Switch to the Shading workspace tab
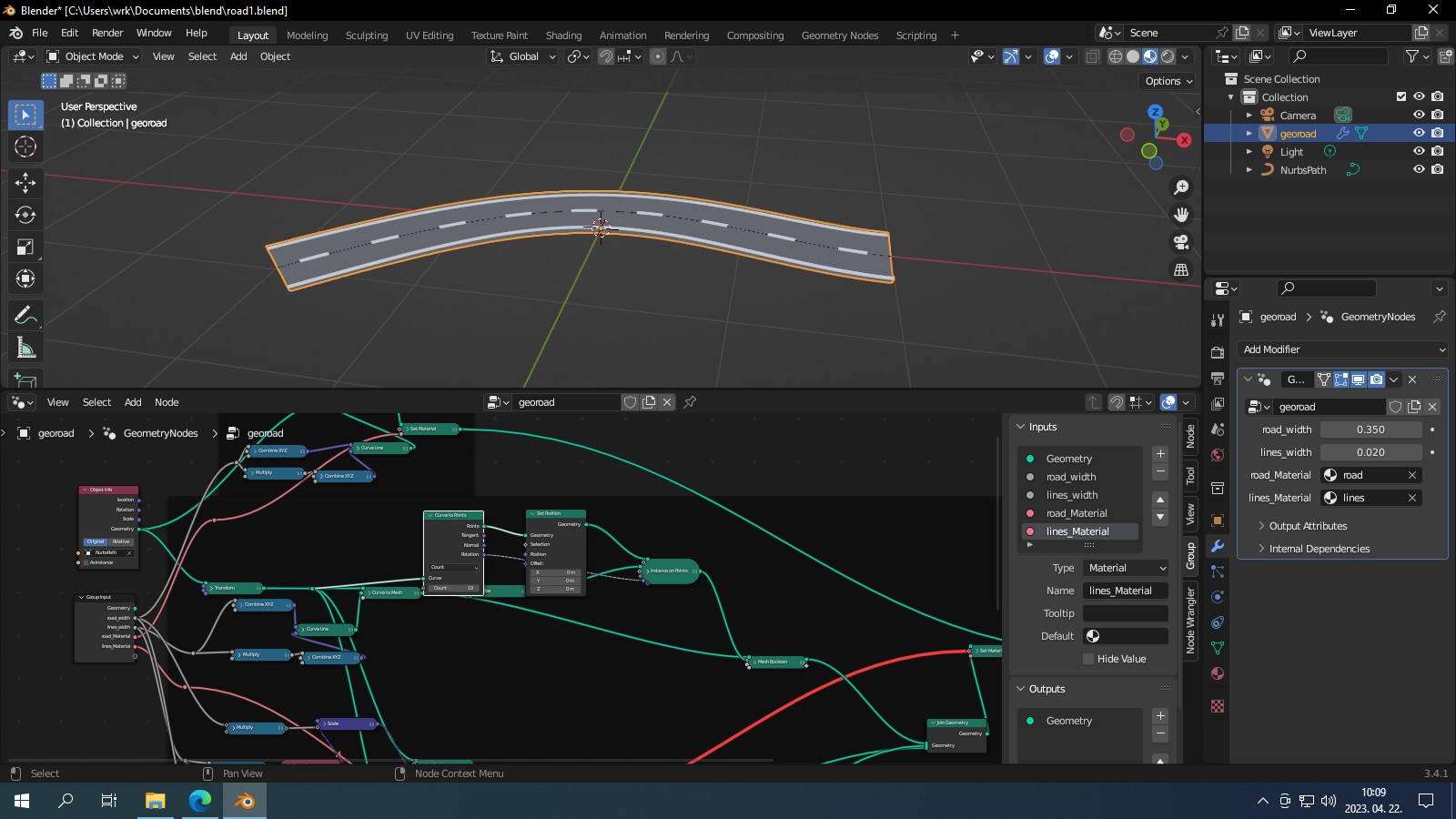This screenshot has width=1456, height=819. coord(563,35)
